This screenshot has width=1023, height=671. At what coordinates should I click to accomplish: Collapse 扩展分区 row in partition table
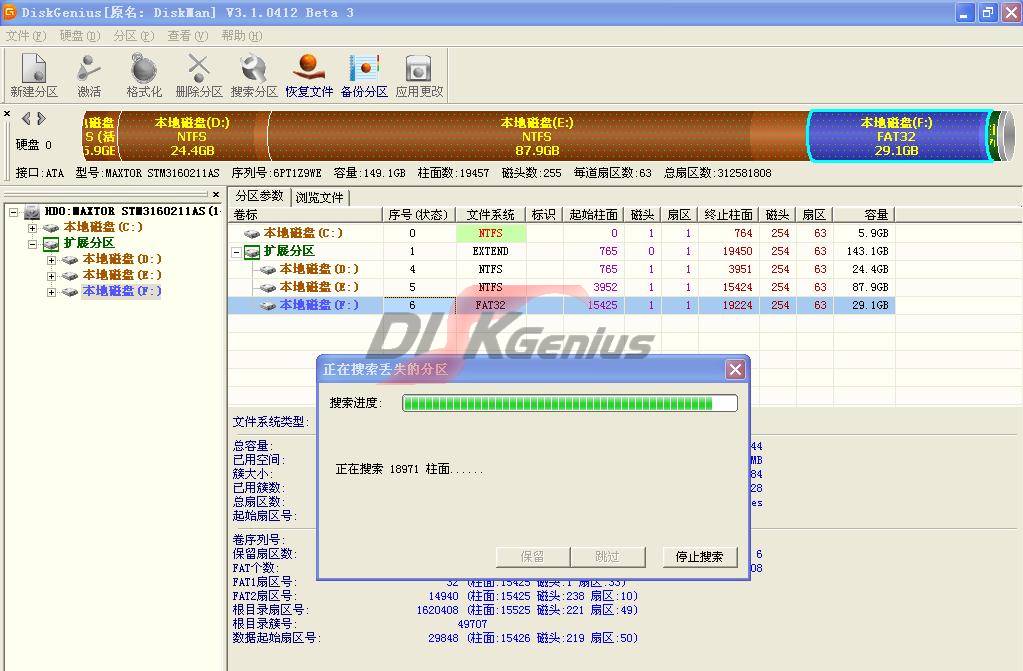(236, 251)
